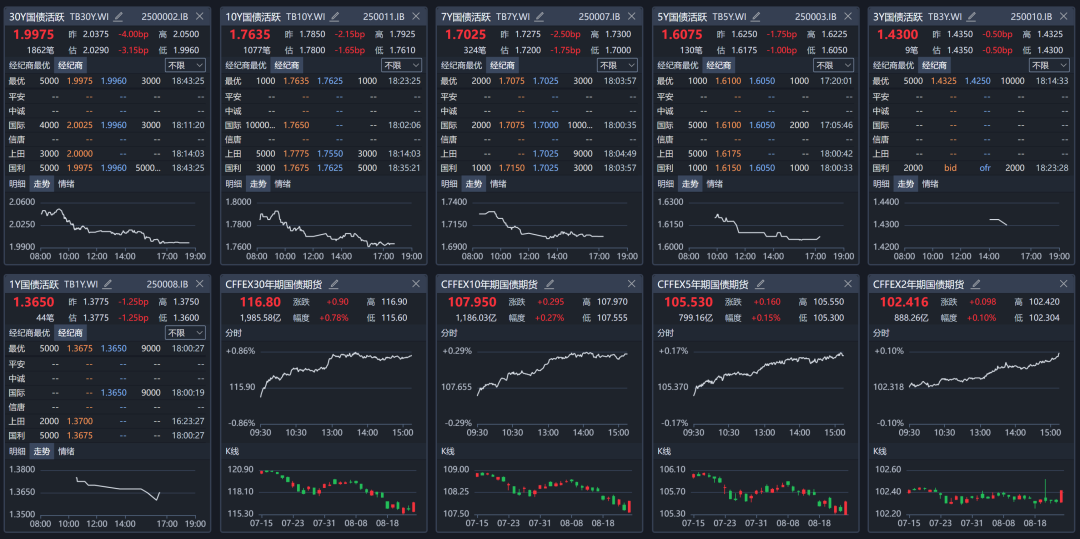Click bid quote in 3Y 国利 row
This screenshot has width=1080, height=539.
(951, 168)
